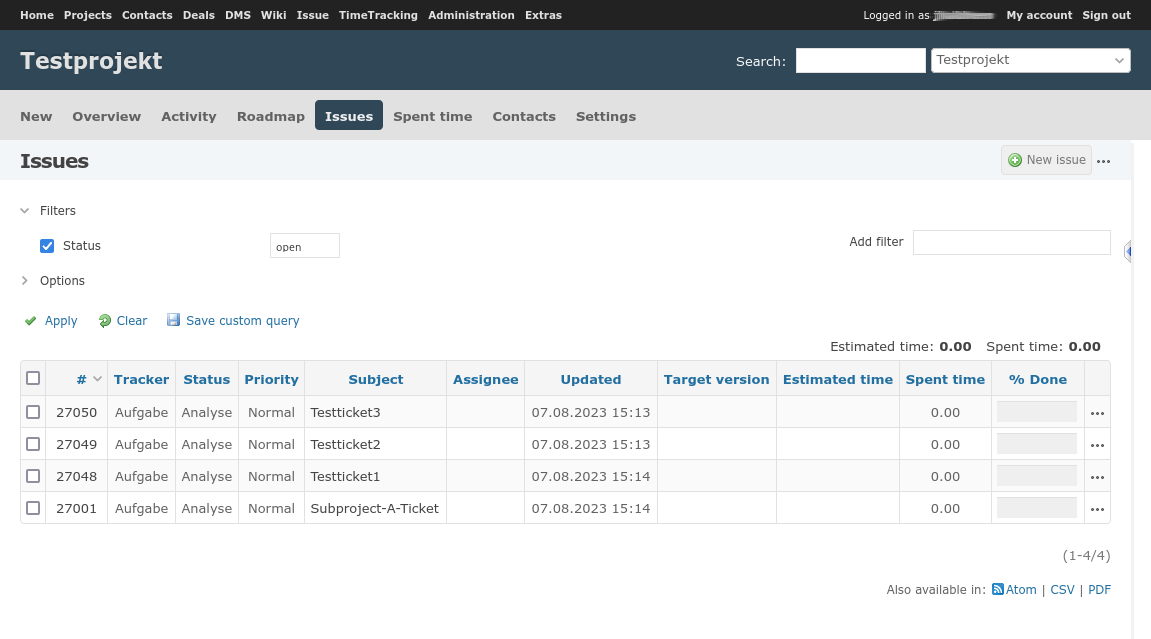Click the Clear filters reload icon
This screenshot has width=1151, height=639.
tap(105, 321)
